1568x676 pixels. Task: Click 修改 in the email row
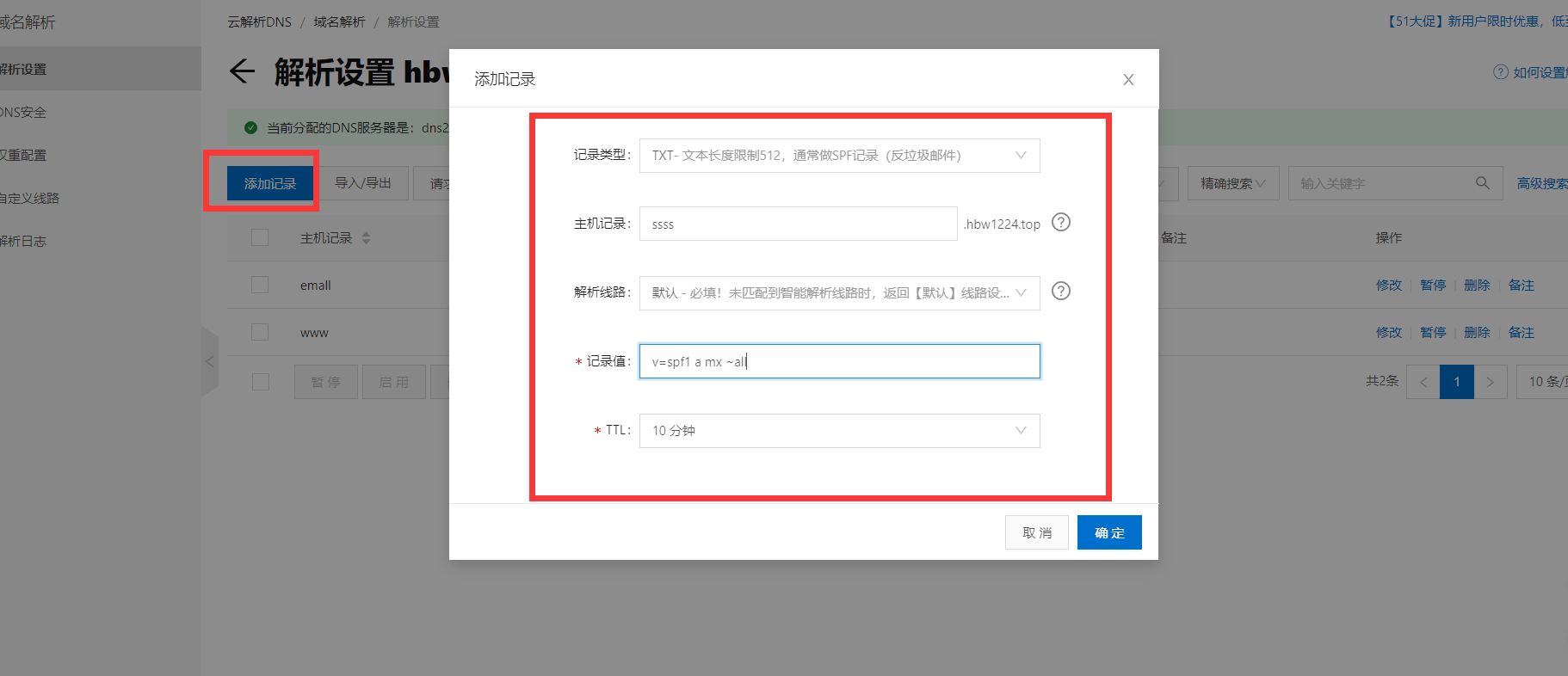pos(1388,285)
